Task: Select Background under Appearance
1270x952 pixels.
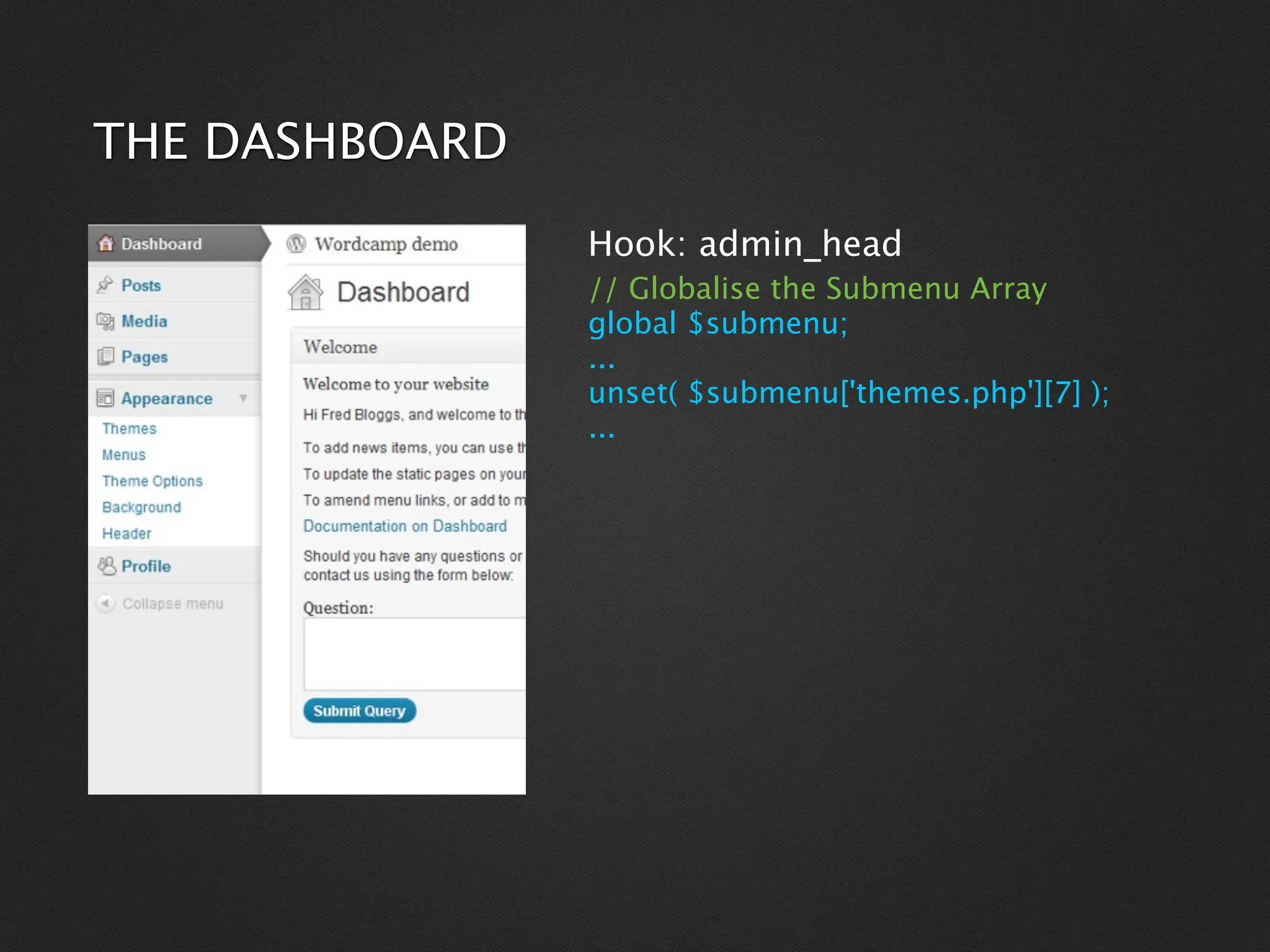Action: point(141,507)
